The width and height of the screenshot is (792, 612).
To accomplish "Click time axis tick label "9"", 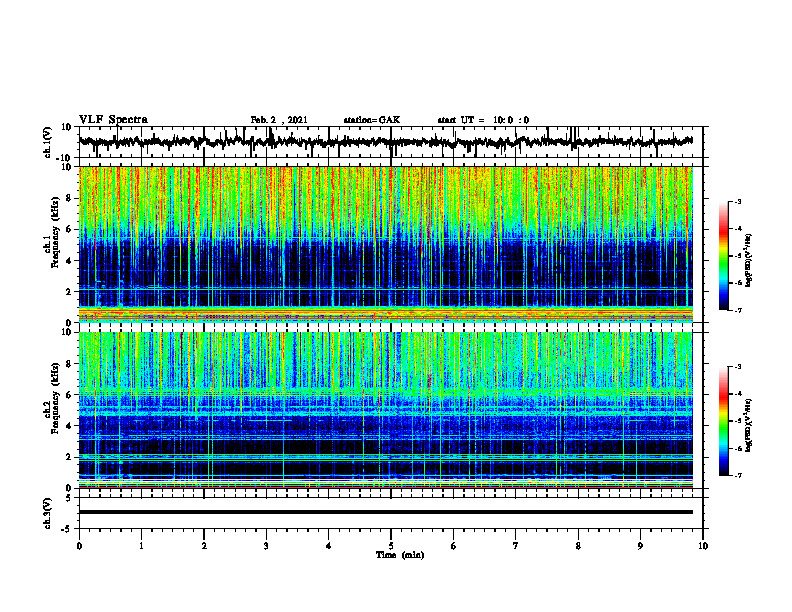I will 640,546.
